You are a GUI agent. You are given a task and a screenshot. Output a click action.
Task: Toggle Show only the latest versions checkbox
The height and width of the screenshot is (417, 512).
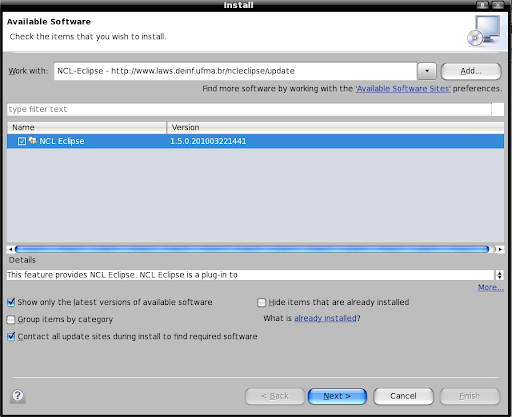pyautogui.click(x=11, y=302)
